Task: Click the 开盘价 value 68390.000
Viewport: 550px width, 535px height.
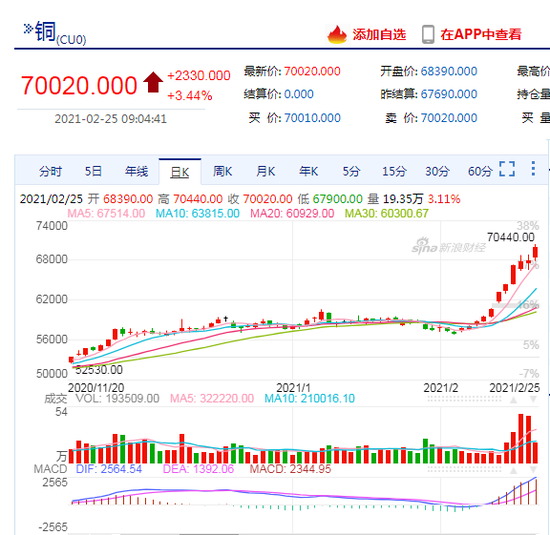Action: click(x=449, y=71)
